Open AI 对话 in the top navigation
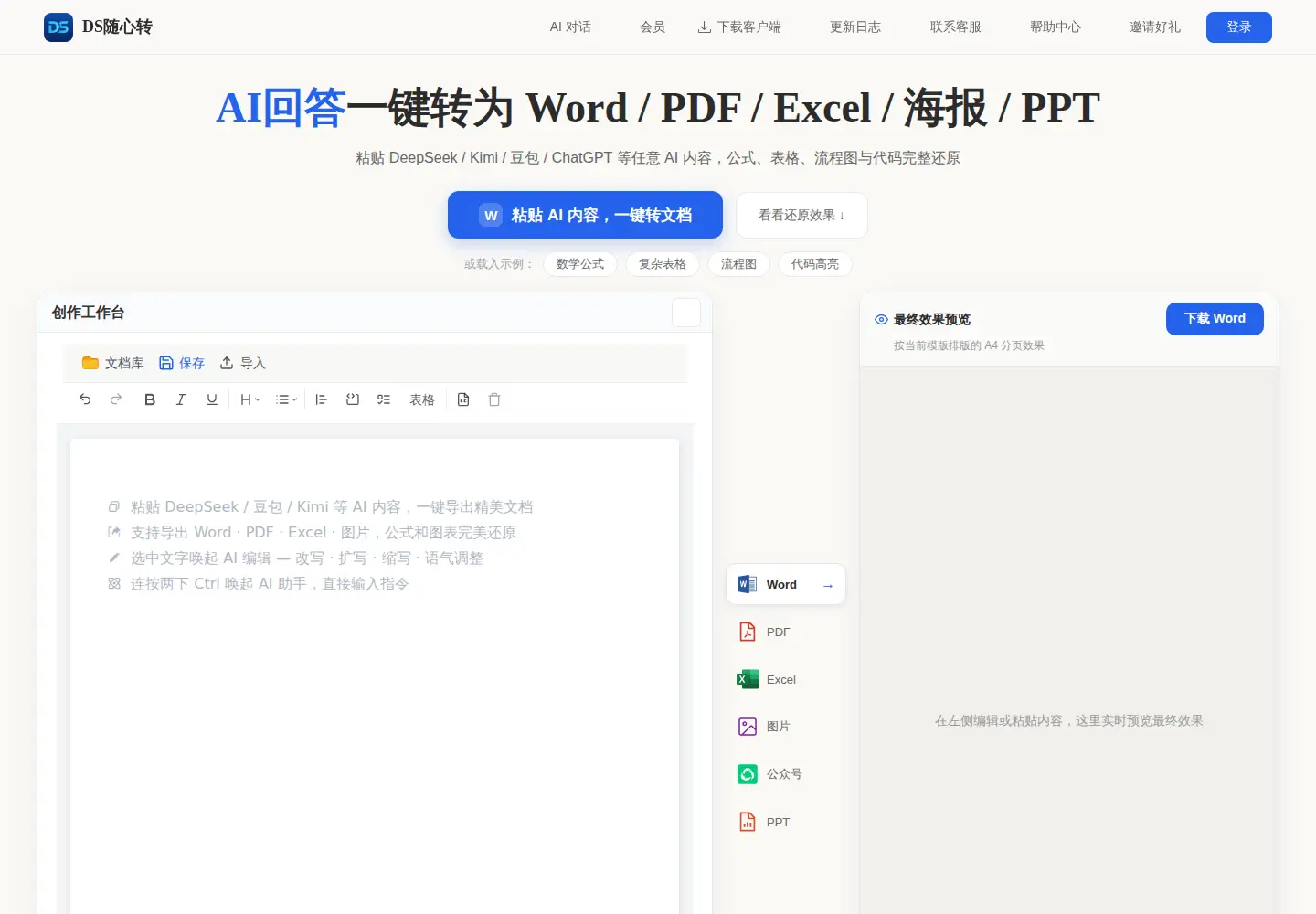Viewport: 1316px width, 914px height. click(570, 27)
